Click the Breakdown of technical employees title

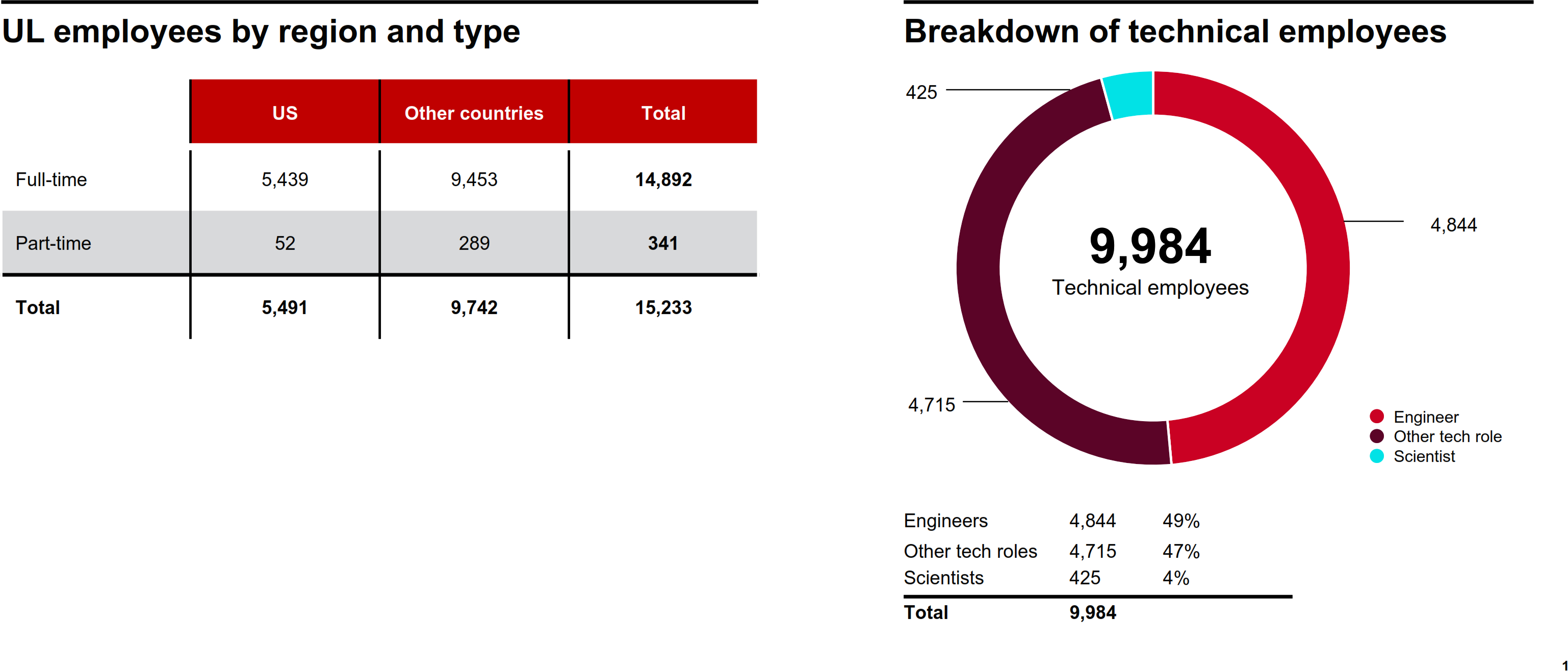pos(1175,31)
